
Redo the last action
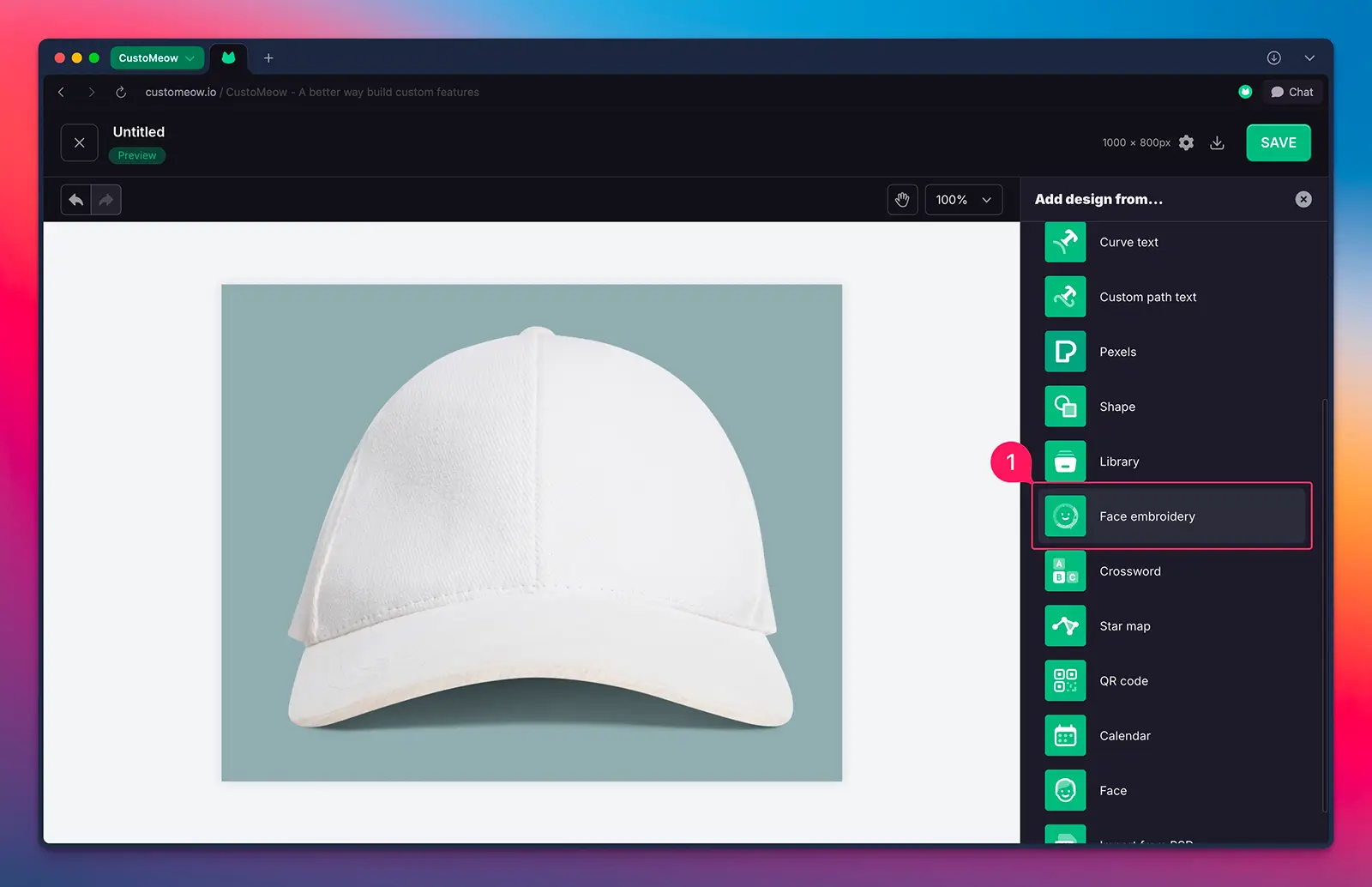coord(106,200)
